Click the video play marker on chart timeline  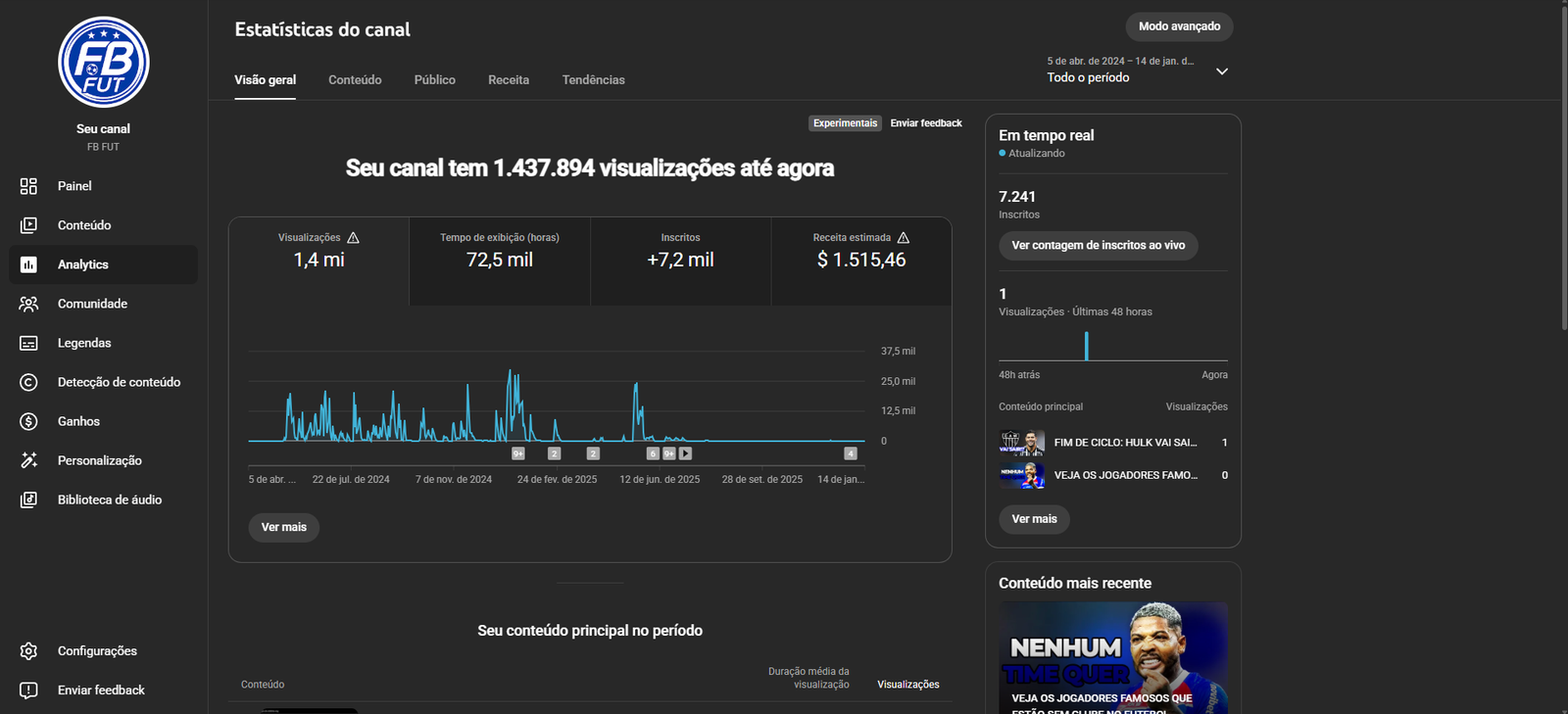coord(685,453)
